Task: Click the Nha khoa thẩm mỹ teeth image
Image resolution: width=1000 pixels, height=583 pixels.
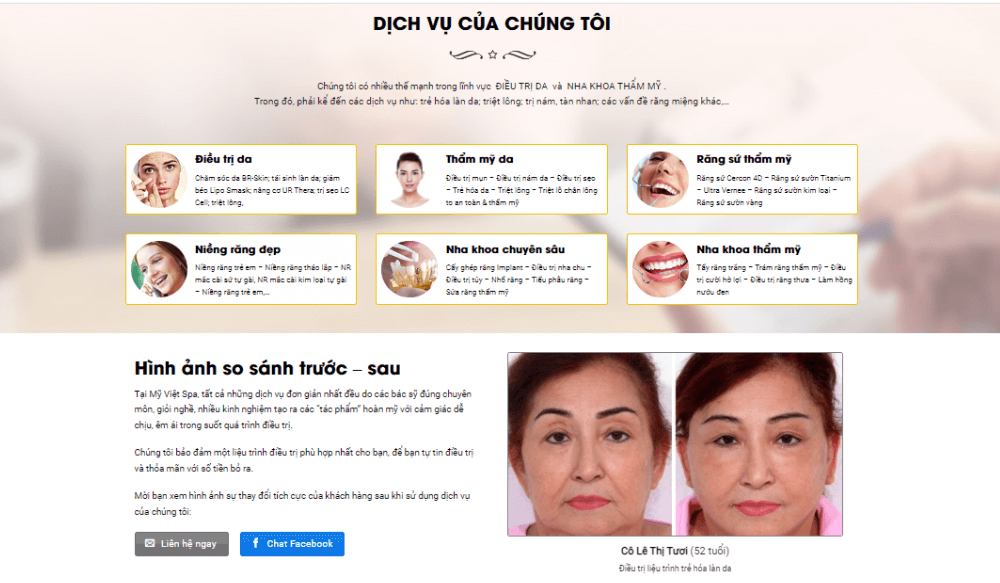Action: [660, 269]
